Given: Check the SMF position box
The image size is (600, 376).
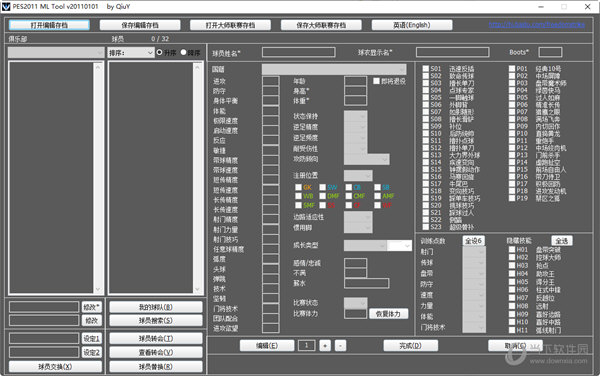Looking at the screenshot, I should pos(298,205).
